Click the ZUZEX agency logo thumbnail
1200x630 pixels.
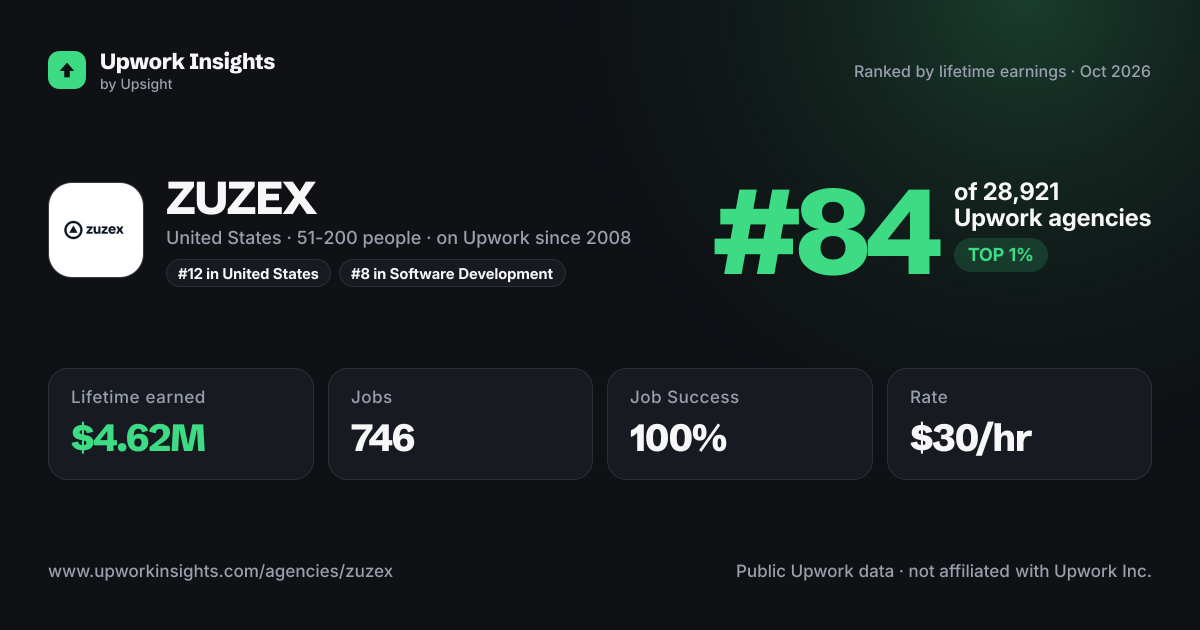(x=96, y=230)
